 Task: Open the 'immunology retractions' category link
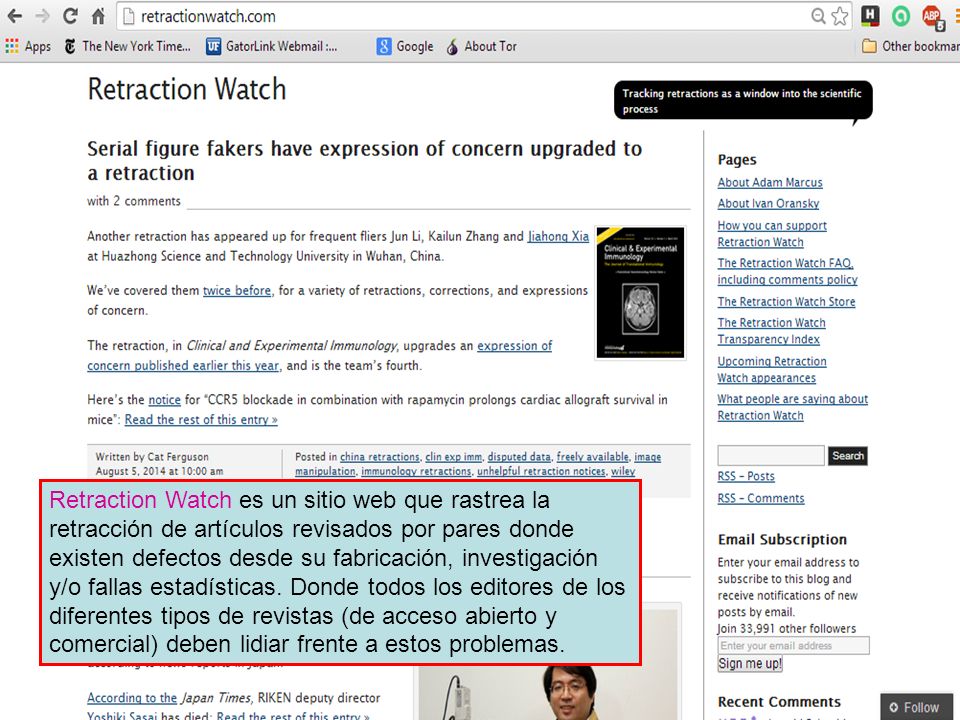pyautogui.click(x=416, y=471)
